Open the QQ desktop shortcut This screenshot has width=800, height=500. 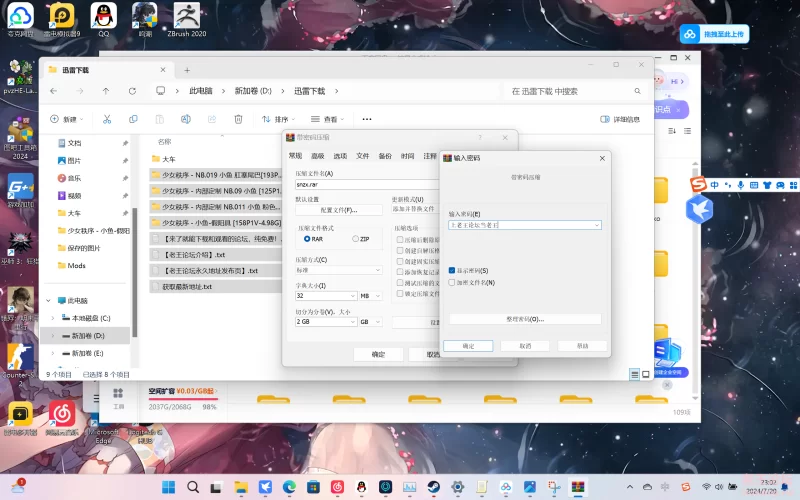104,19
